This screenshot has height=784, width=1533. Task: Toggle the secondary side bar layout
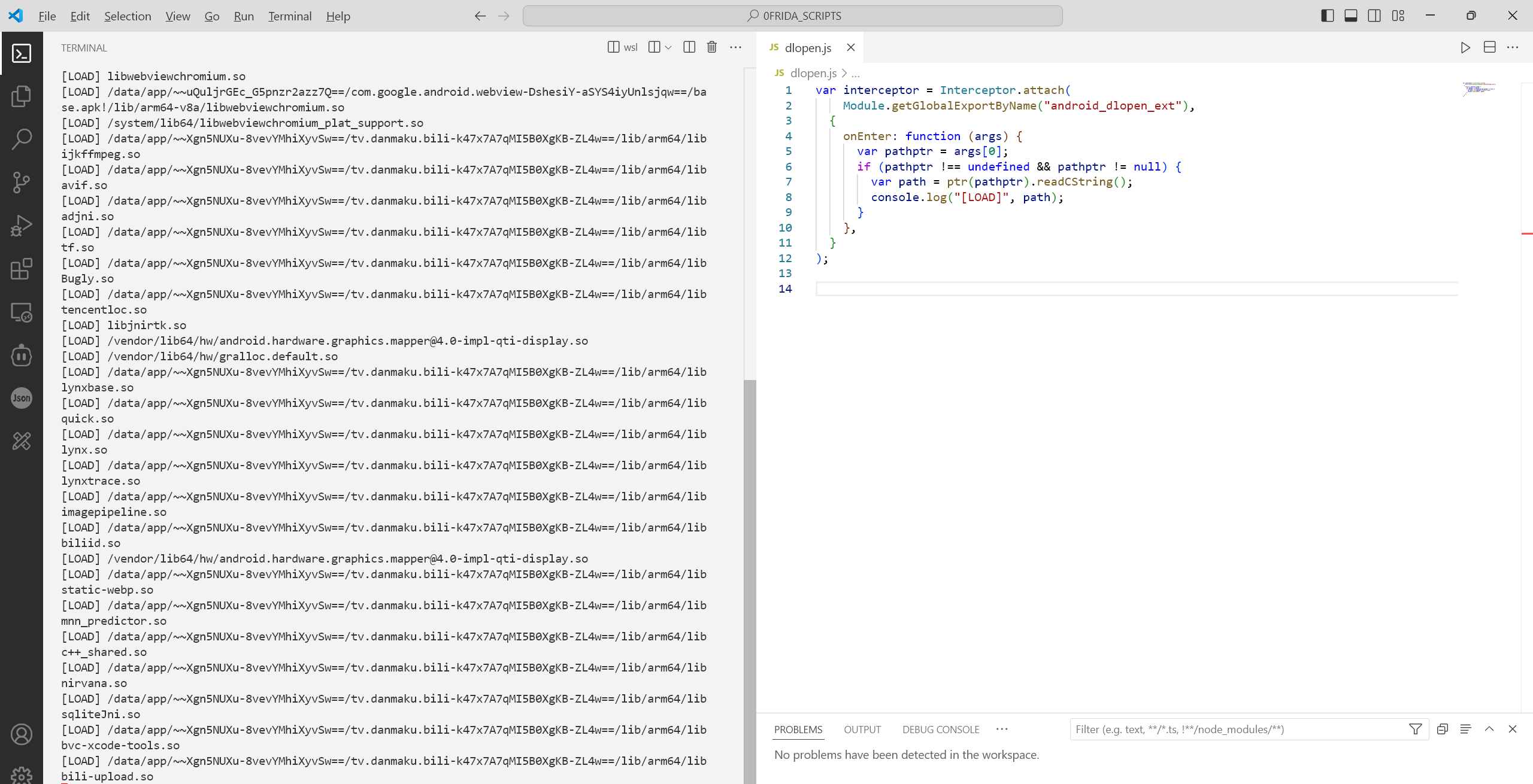pos(1374,16)
